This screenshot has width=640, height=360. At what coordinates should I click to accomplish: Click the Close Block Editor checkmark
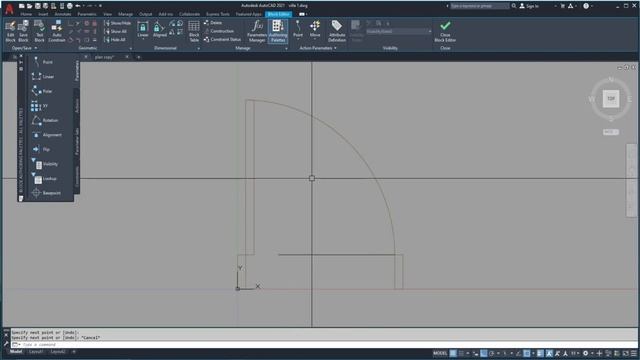pyautogui.click(x=445, y=31)
